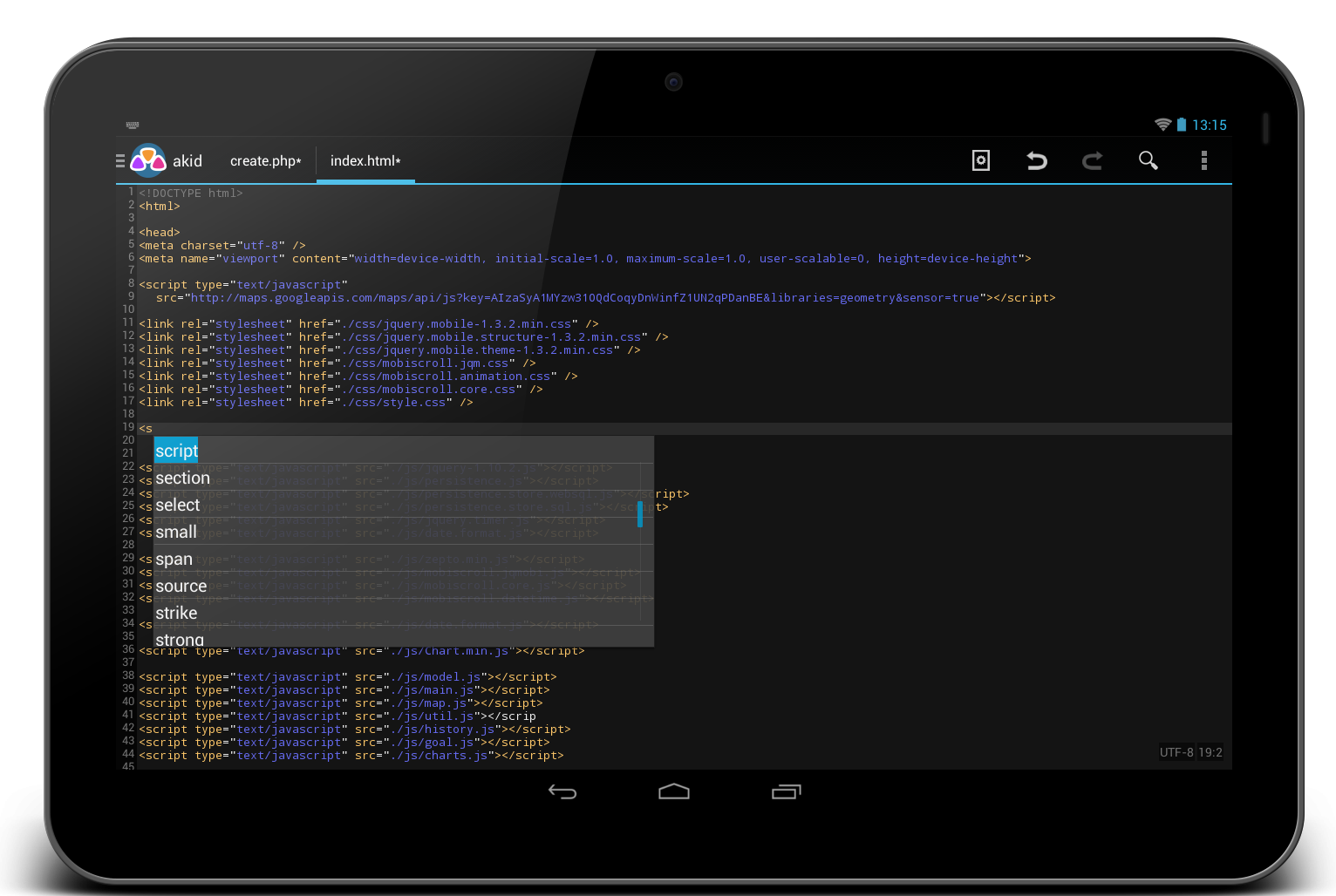Click the ./js/map.js script line

[341, 703]
